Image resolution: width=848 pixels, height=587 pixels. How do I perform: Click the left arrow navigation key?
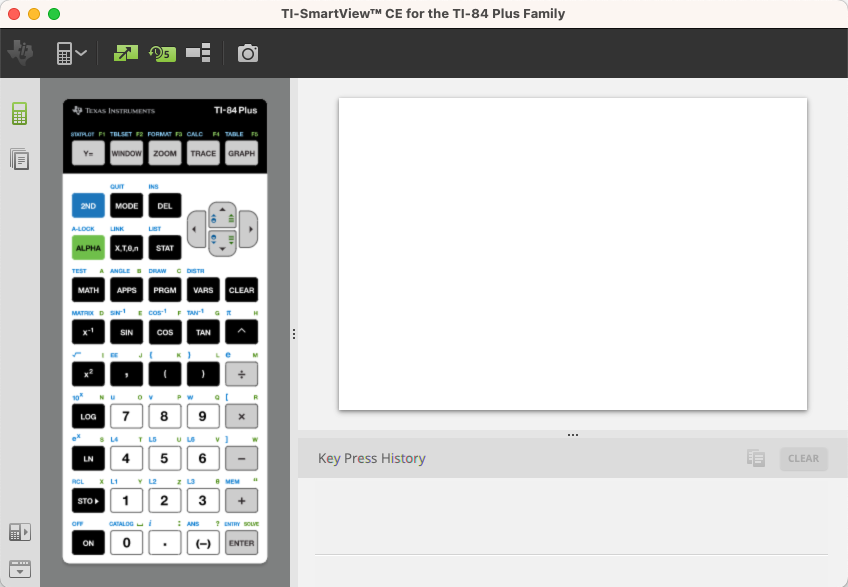pos(196,229)
